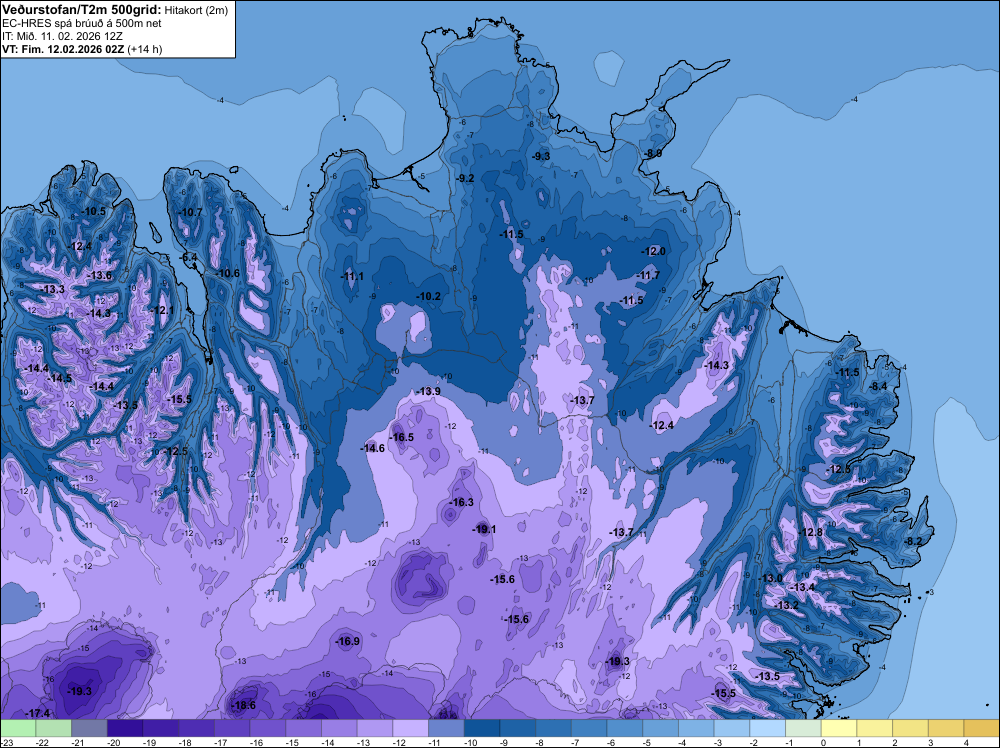Click the 'IT: Mið. 11. 02. 2026 12Z' line
Image resolution: width=1000 pixels, height=748 pixels.
pos(62,36)
